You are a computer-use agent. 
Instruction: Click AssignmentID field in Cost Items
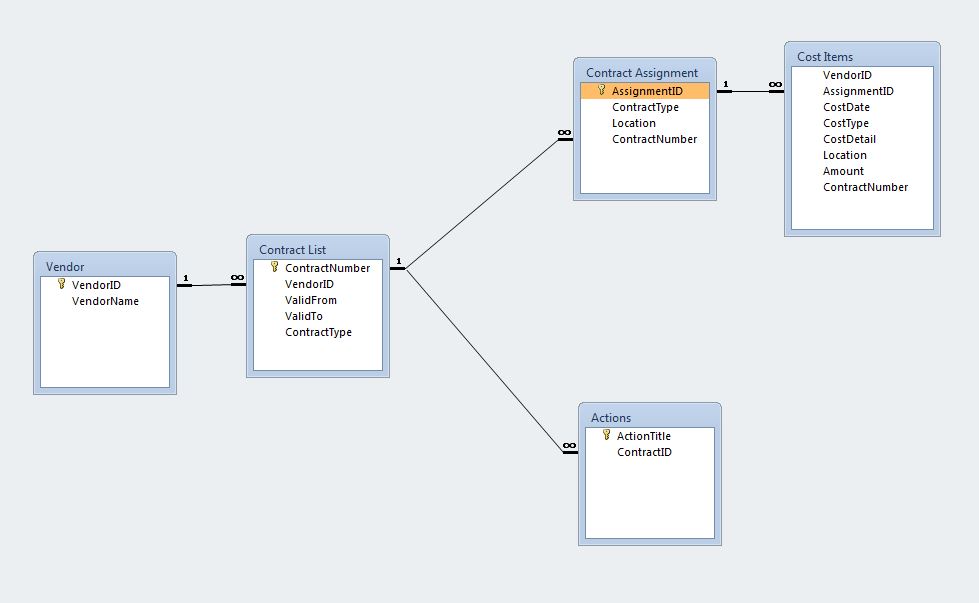pyautogui.click(x=858, y=91)
